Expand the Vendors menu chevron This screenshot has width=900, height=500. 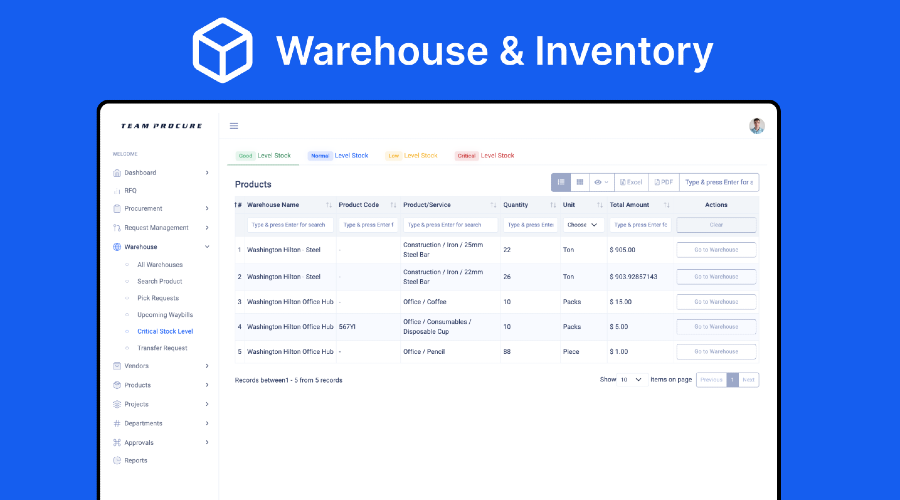(207, 366)
